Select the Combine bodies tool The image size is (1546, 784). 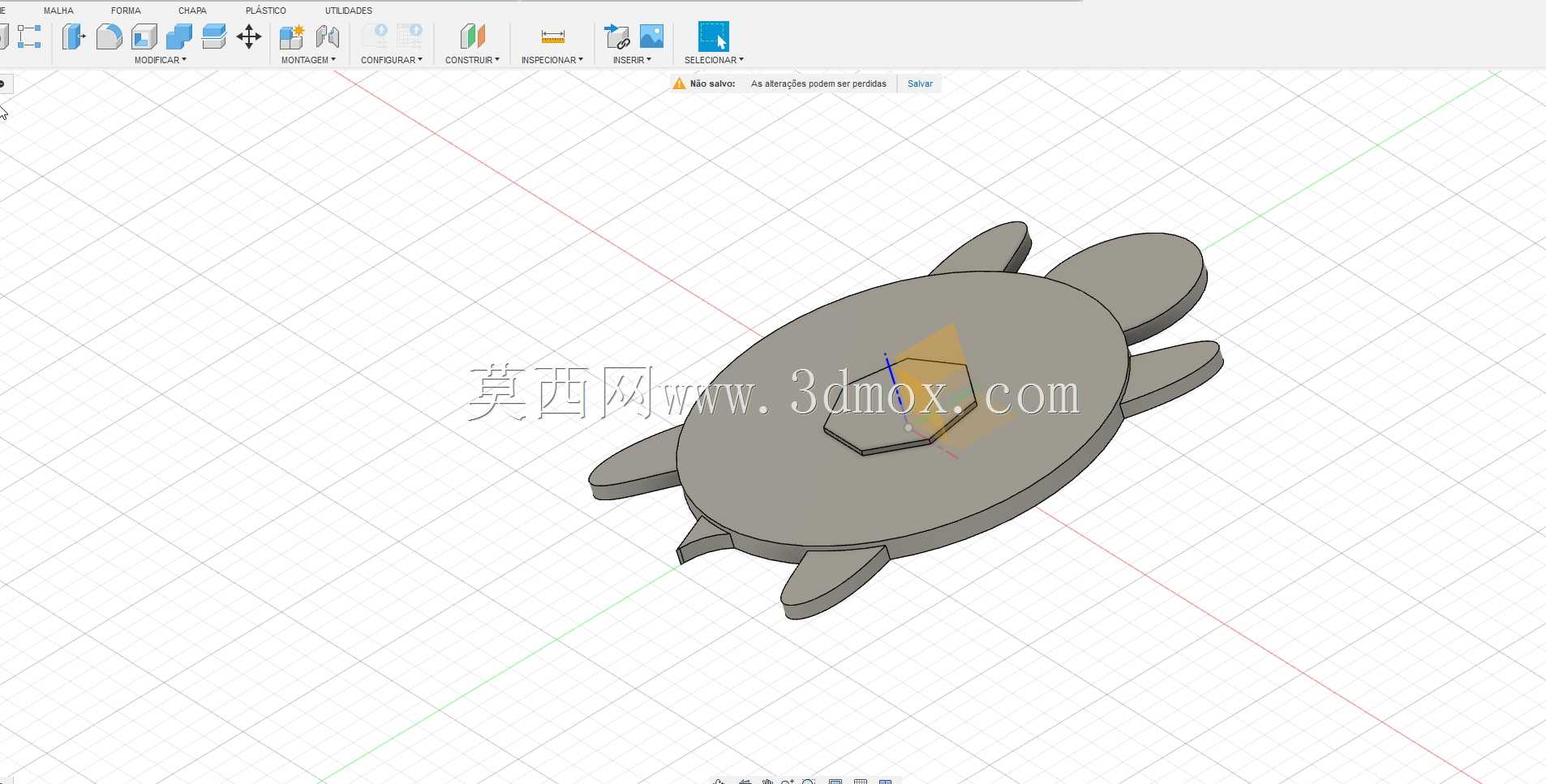pos(179,36)
